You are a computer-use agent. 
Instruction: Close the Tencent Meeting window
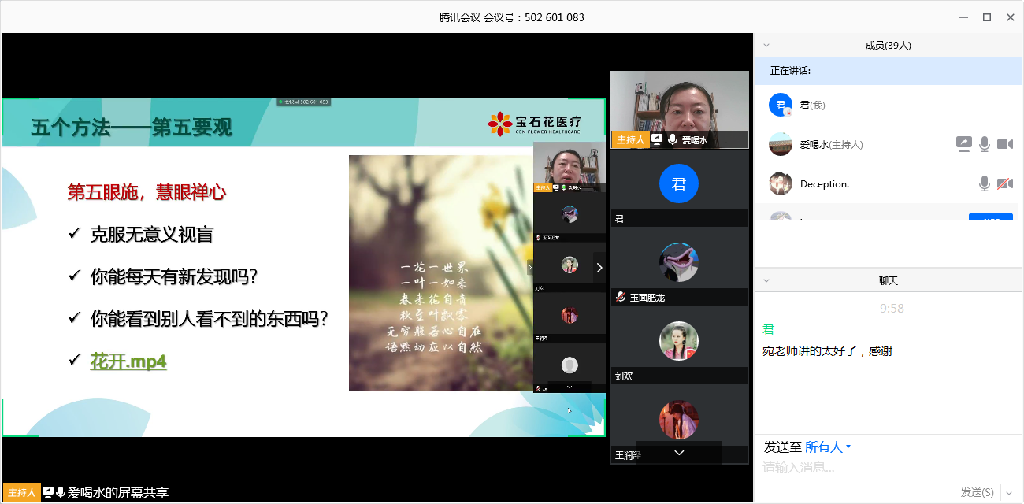(x=1009, y=17)
